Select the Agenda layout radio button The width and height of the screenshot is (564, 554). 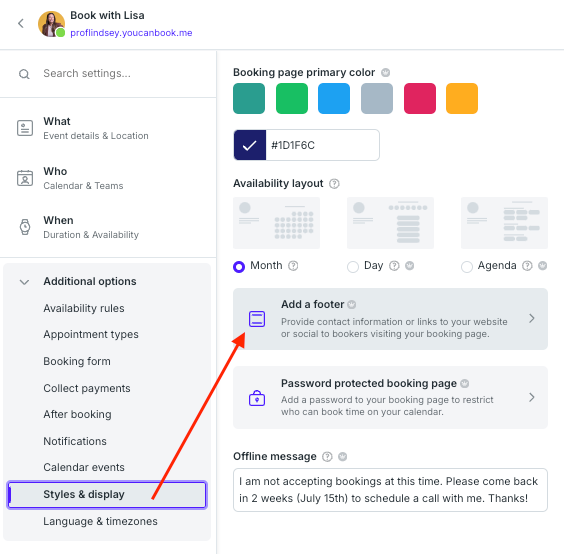coord(467,267)
